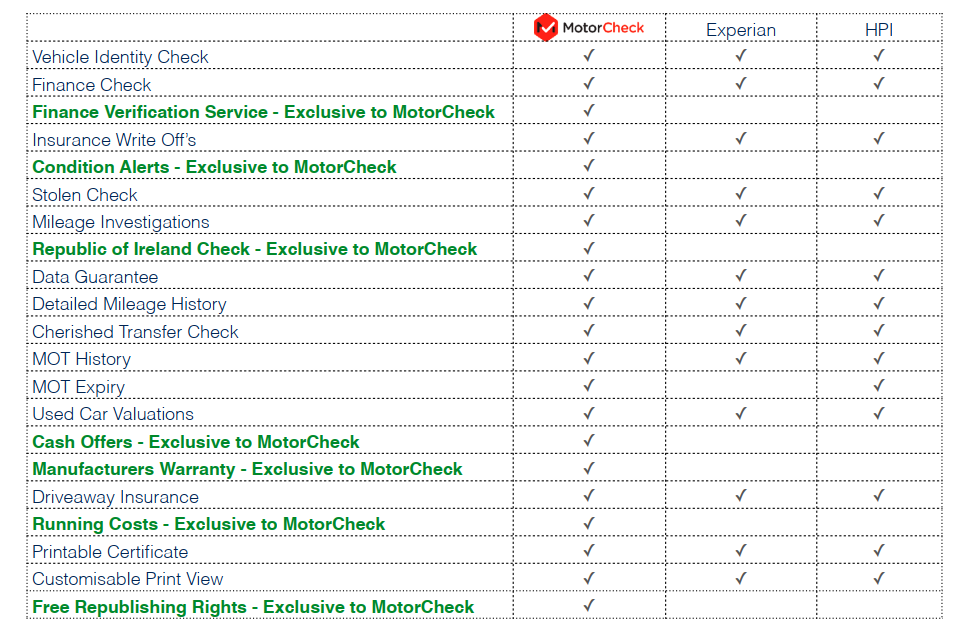The image size is (956, 635).
Task: Click the MotorCheck logo in the header
Action: pos(589,27)
